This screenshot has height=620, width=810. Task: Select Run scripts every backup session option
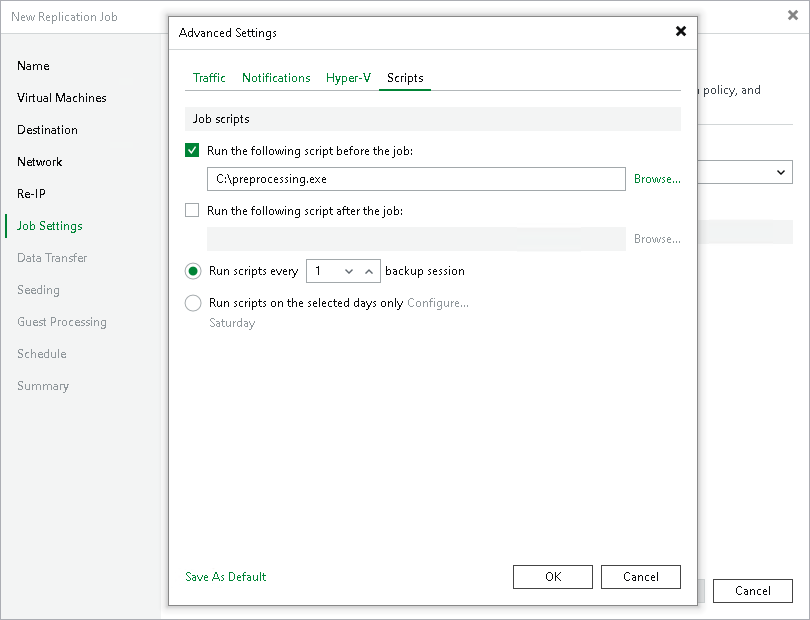(x=193, y=271)
